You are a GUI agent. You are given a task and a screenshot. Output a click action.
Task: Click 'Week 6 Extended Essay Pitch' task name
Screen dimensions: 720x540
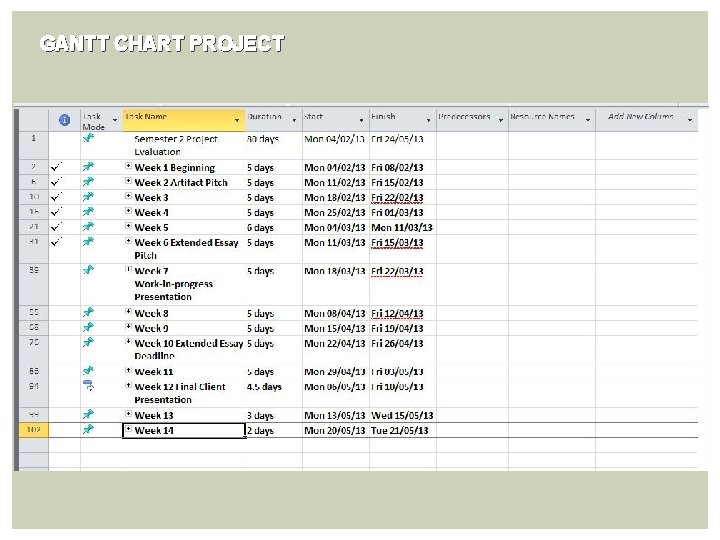186,249
